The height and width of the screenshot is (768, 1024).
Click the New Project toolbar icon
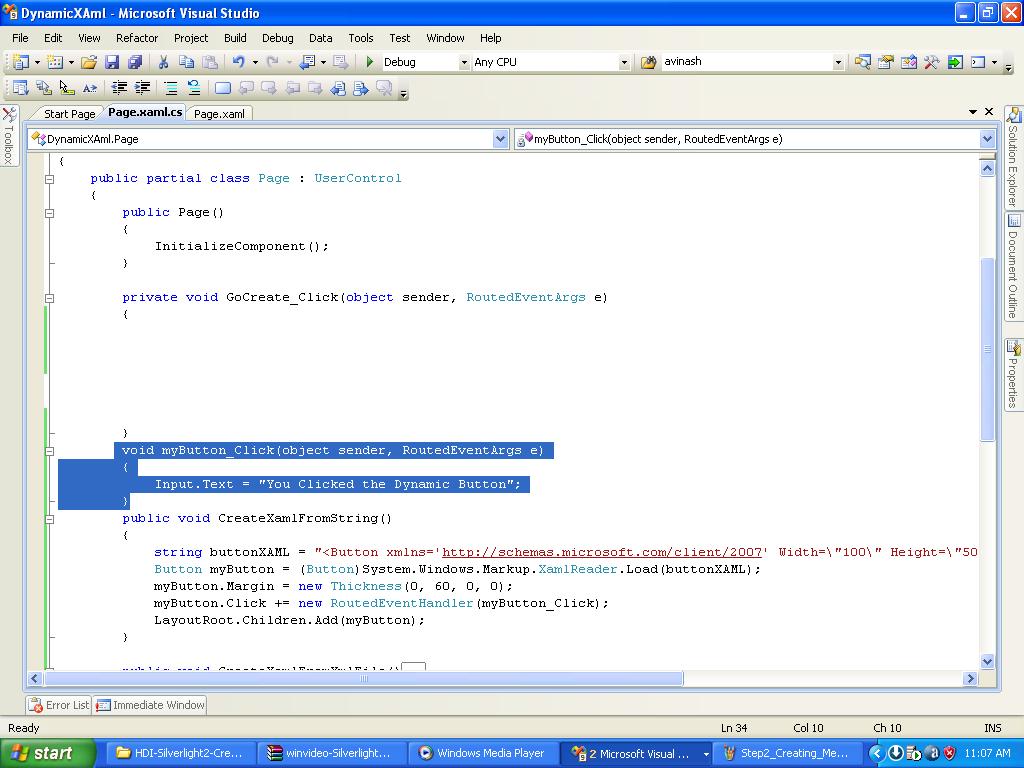coord(21,62)
